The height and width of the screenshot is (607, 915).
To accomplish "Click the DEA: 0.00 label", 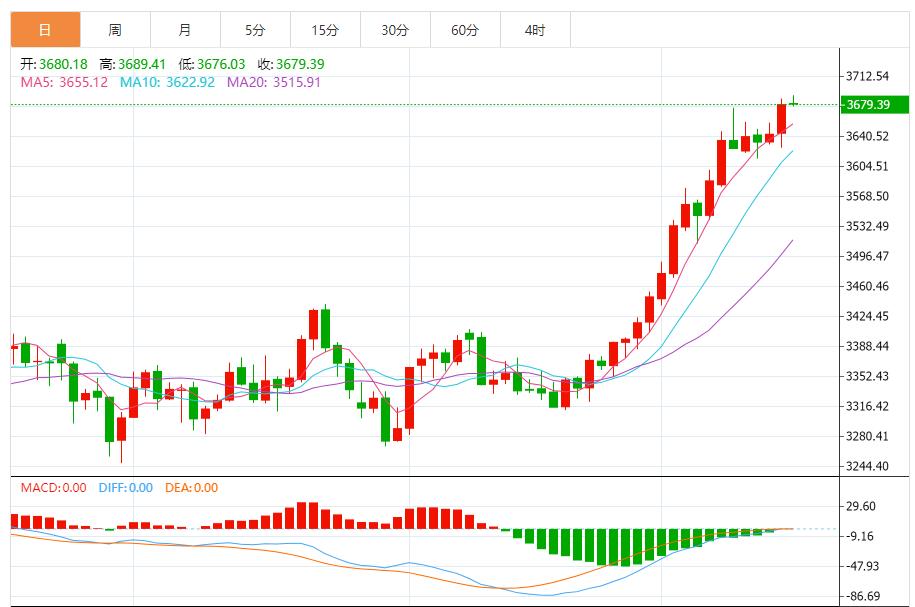I will pyautogui.click(x=189, y=488).
